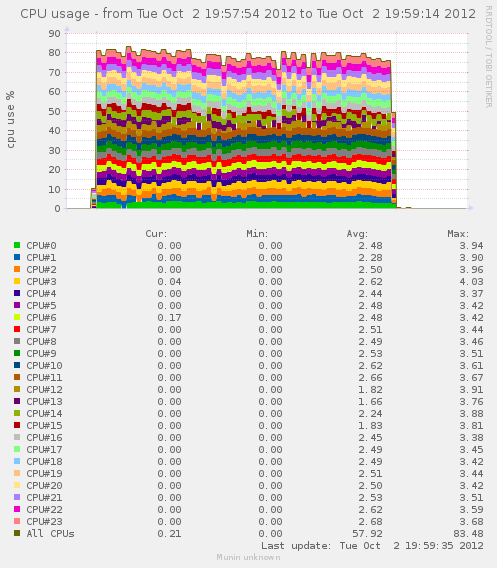Click the Max column header
The width and height of the screenshot is (497, 568).
coord(458,234)
